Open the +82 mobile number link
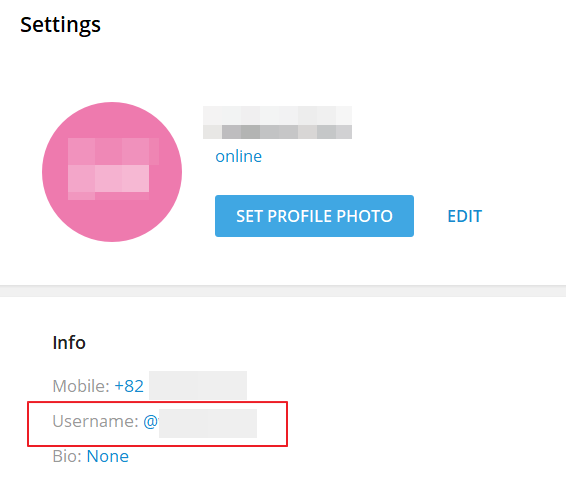The image size is (566, 480). (x=129, y=386)
